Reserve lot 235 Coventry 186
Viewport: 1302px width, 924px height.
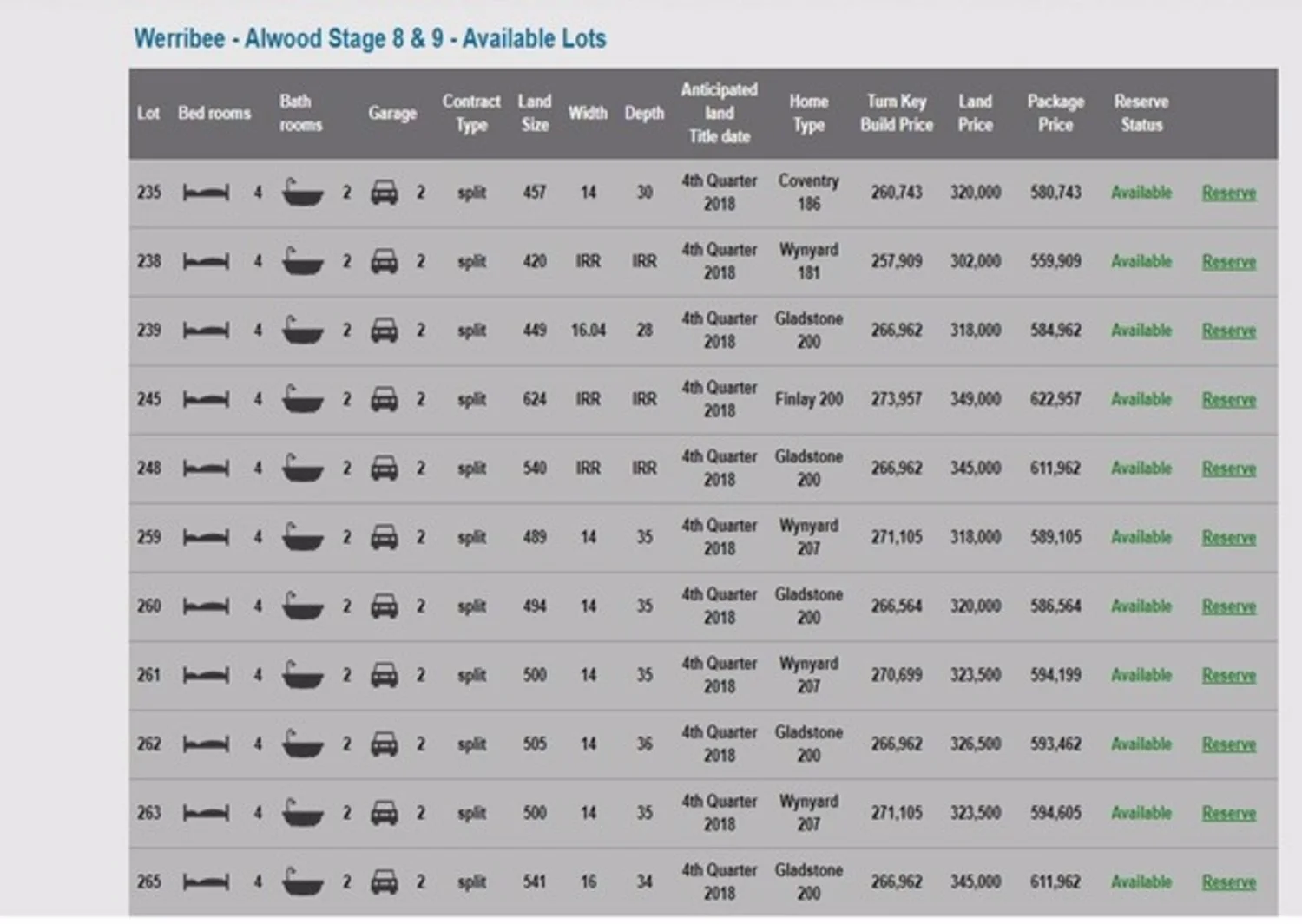coord(1228,193)
